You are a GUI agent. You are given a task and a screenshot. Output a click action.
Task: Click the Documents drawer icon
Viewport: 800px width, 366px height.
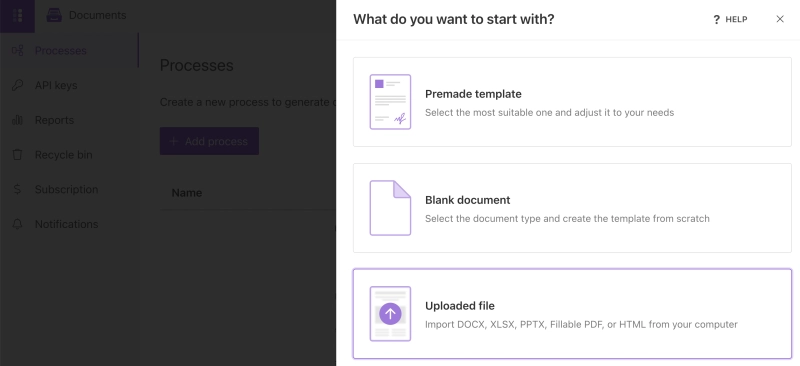pos(54,16)
